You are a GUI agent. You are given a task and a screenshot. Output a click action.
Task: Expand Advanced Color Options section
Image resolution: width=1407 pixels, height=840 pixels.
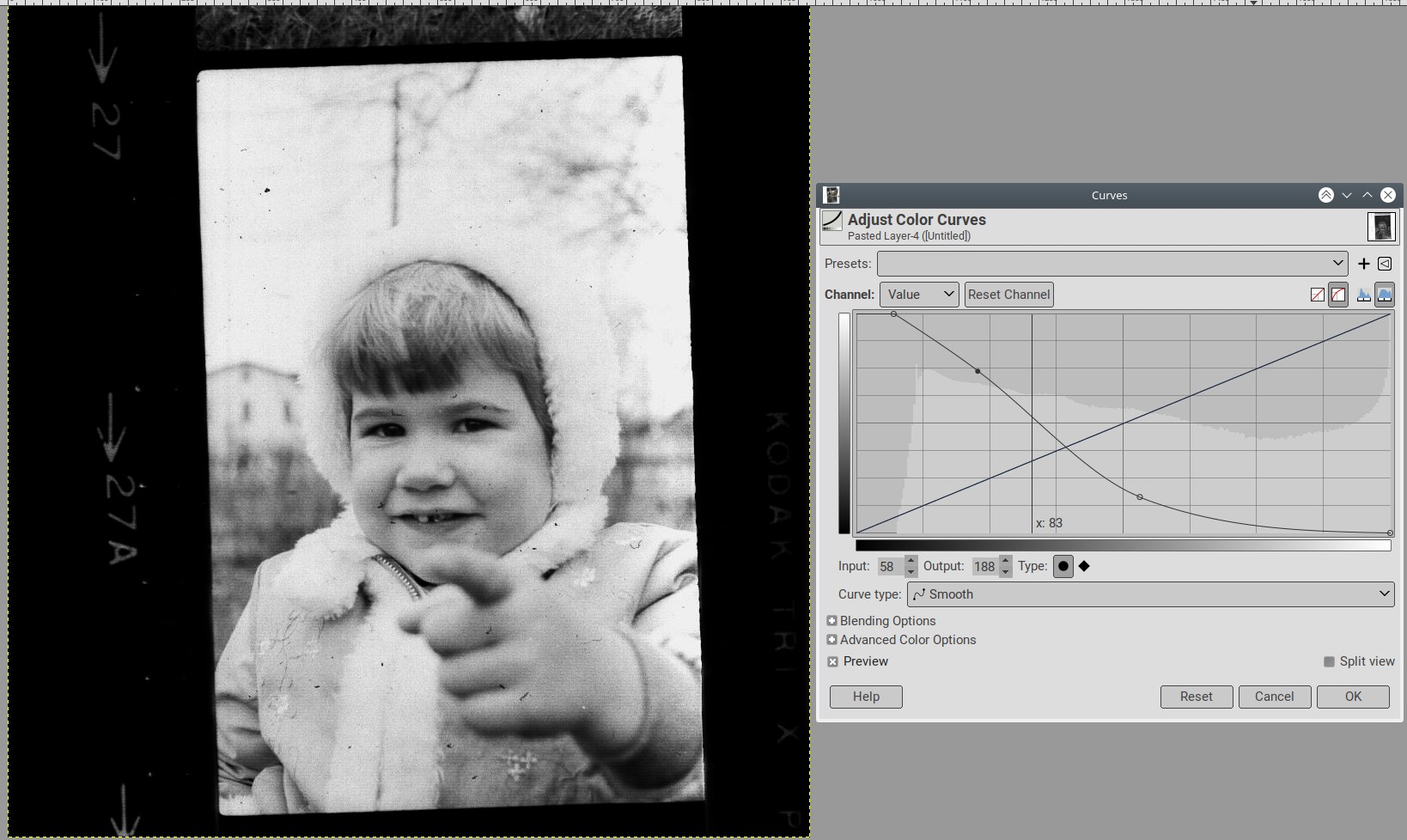832,640
